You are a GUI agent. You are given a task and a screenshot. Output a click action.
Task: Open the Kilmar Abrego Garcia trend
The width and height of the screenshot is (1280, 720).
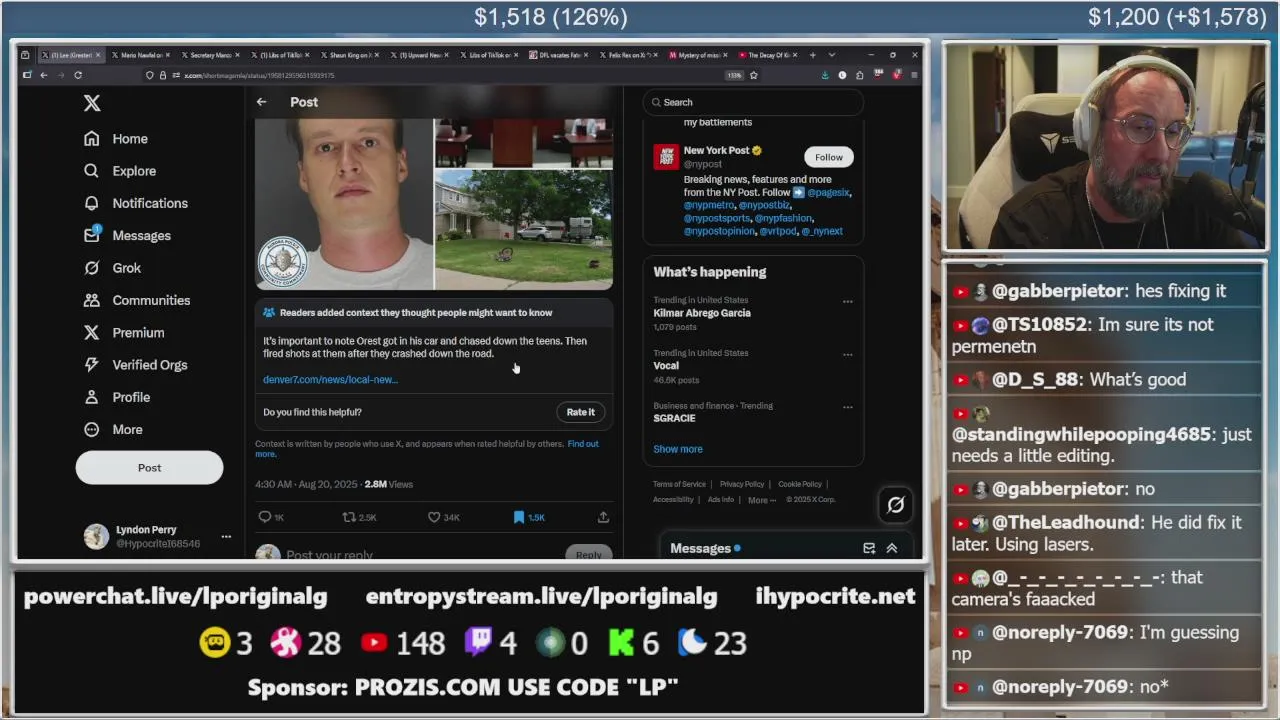tap(702, 313)
